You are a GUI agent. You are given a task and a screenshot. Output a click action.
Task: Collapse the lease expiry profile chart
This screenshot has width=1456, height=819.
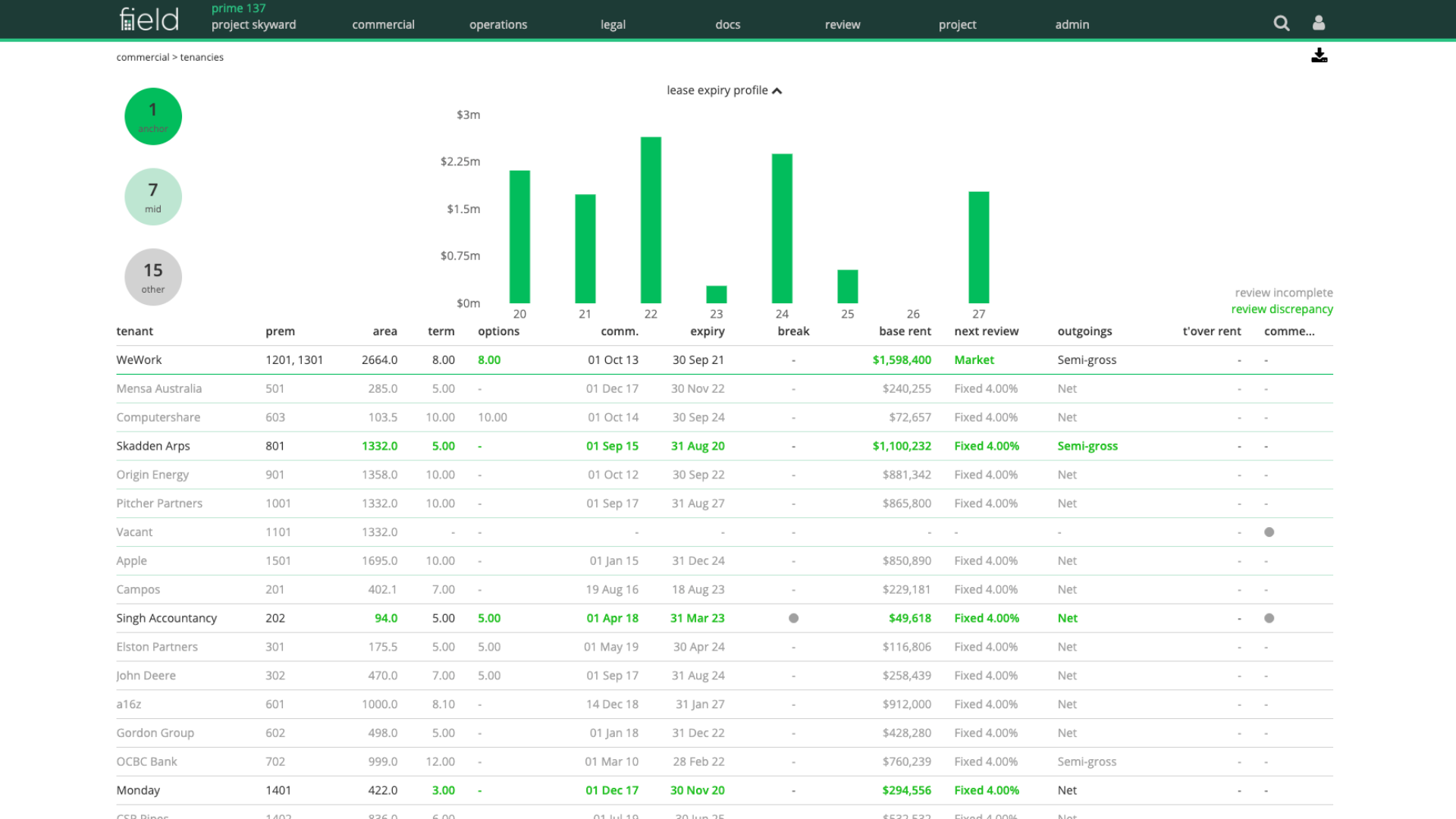[724, 90]
